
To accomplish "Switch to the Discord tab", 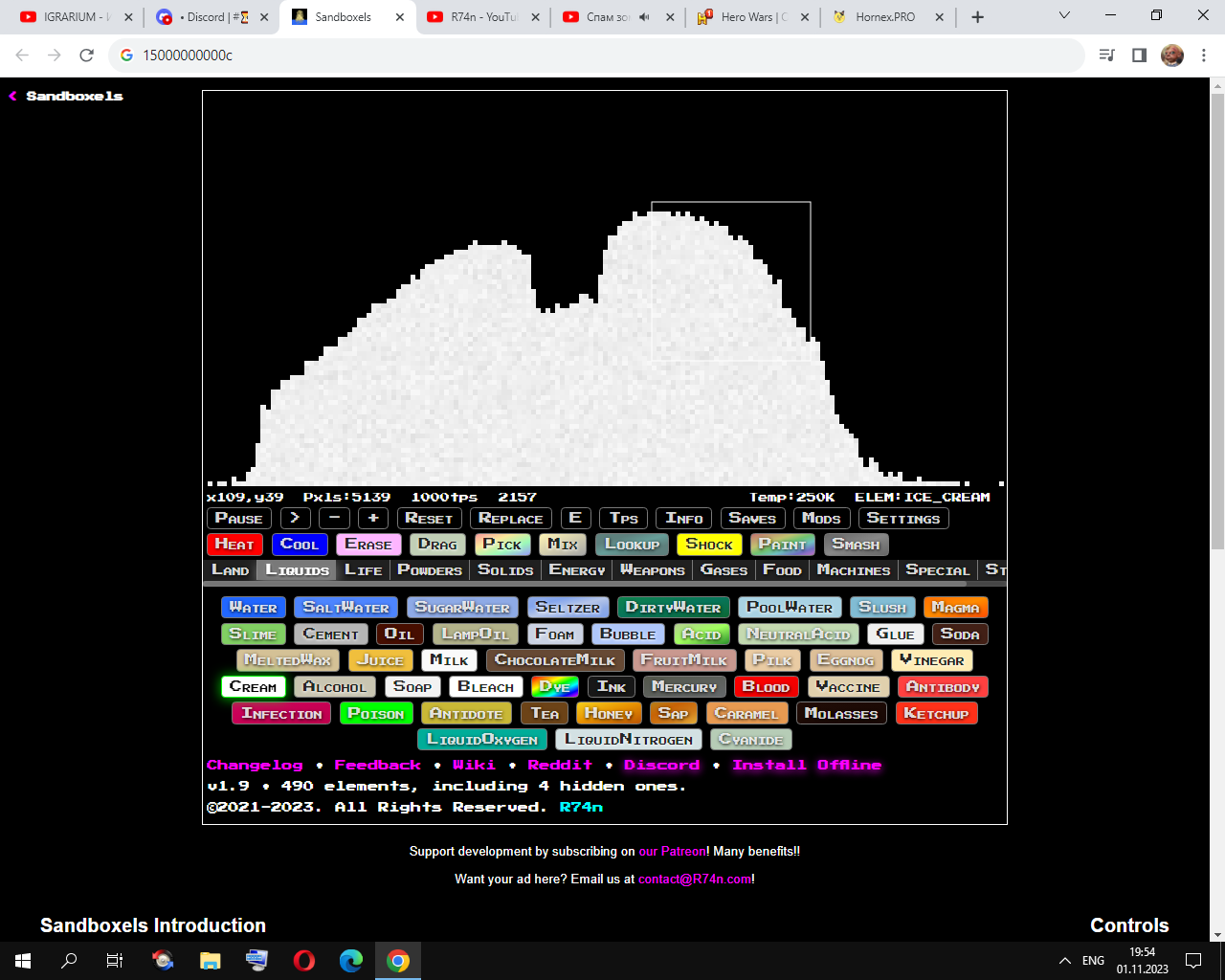I will 211,17.
